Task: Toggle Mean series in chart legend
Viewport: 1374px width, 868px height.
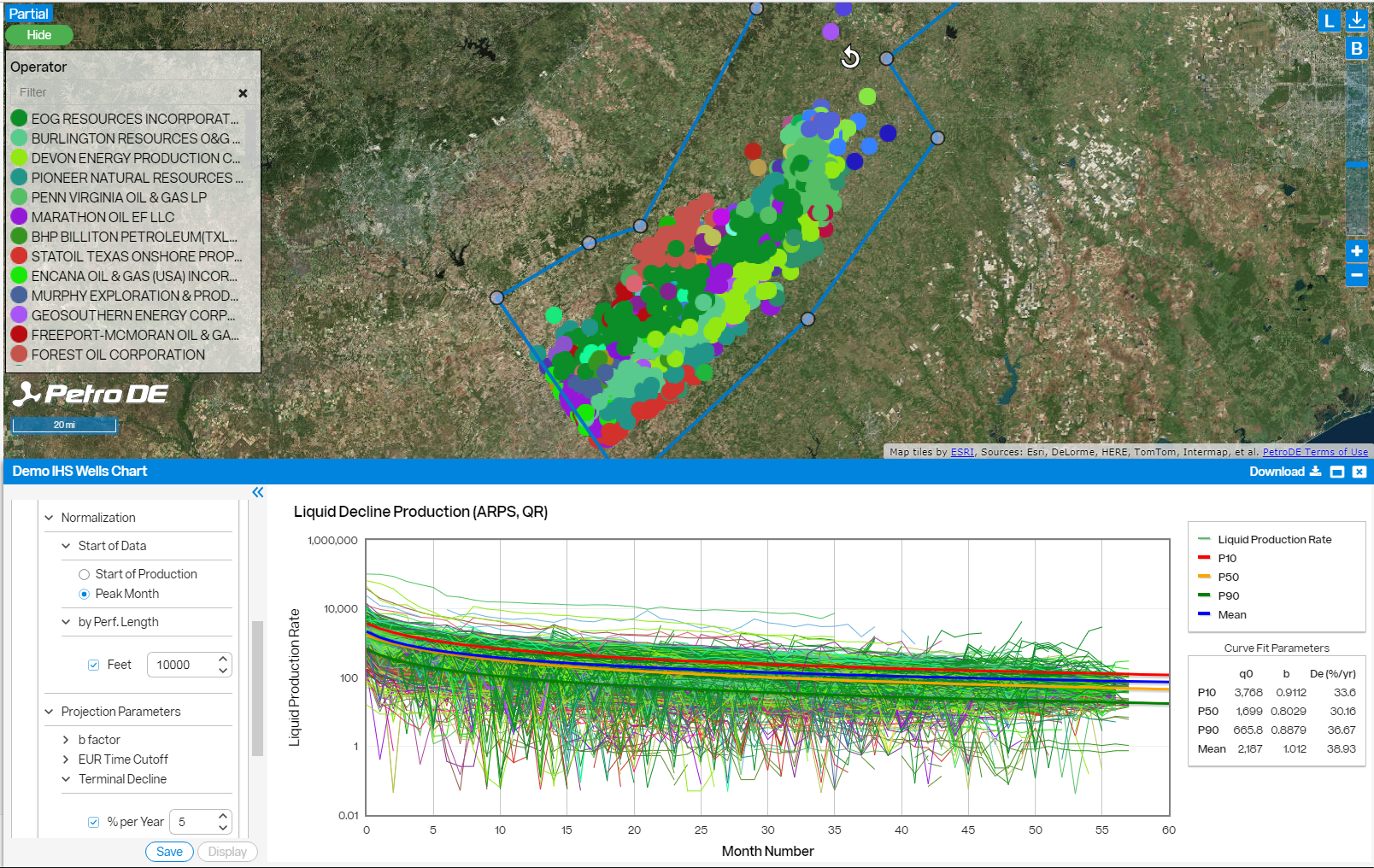Action: click(x=1222, y=615)
